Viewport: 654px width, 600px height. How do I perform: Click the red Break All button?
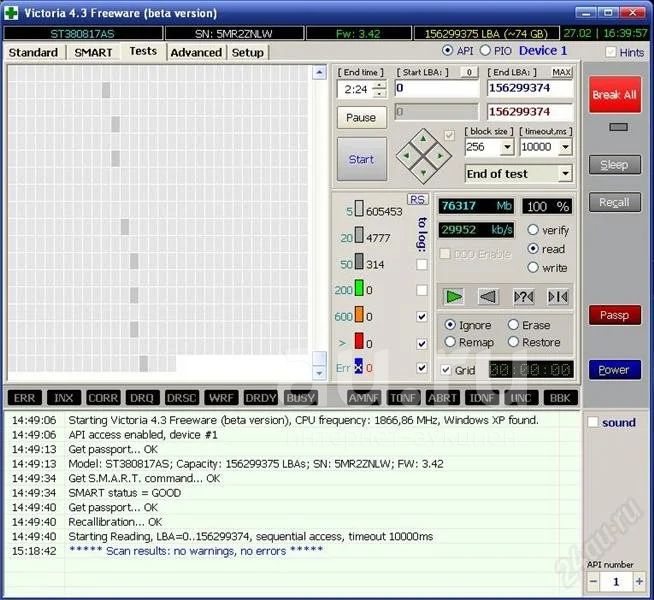615,95
